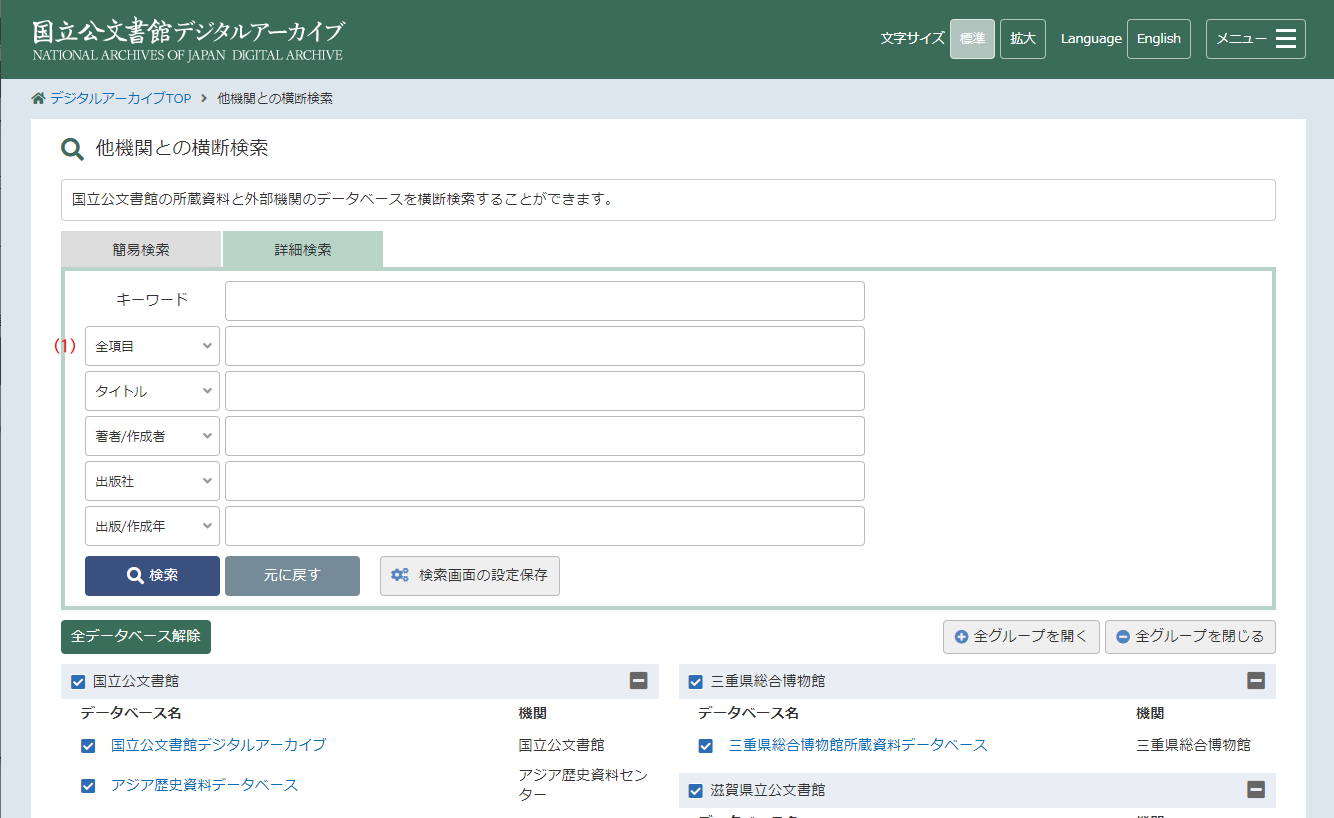Focus the input next to 出版/作成年
The height and width of the screenshot is (818, 1334).
coord(545,526)
